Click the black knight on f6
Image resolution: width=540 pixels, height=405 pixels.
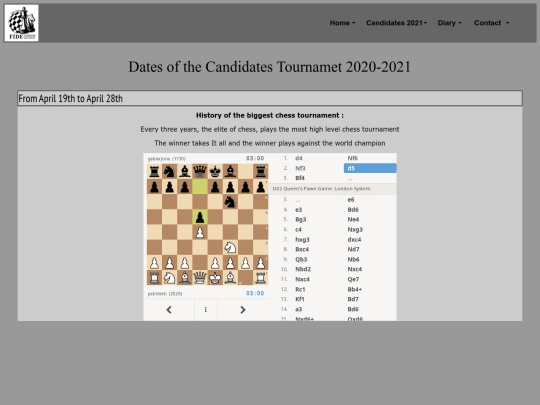[230, 201]
